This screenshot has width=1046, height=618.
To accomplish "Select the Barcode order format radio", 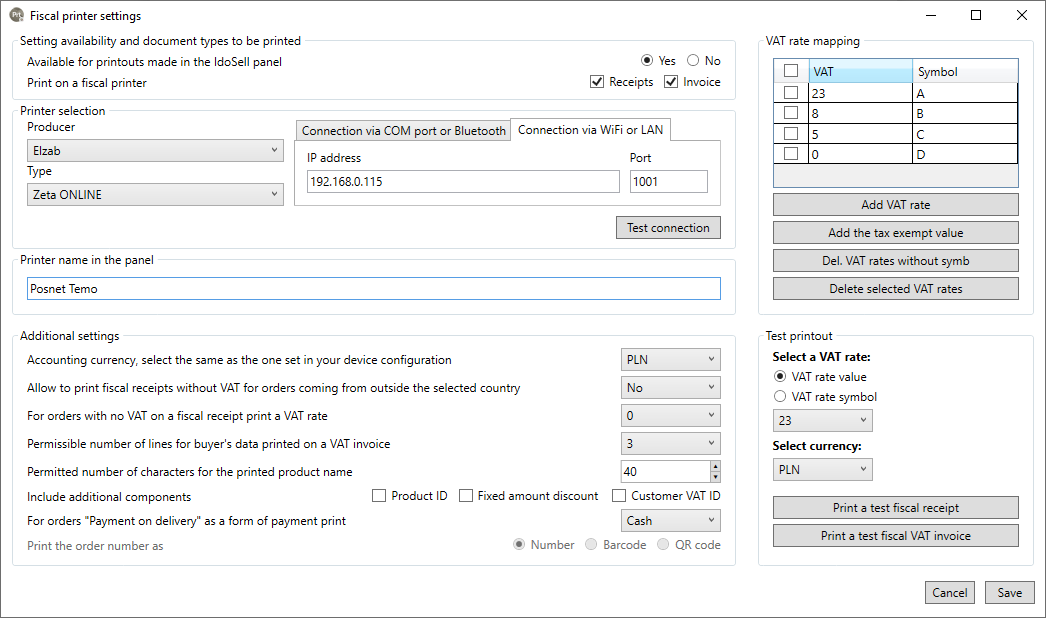I will 591,545.
